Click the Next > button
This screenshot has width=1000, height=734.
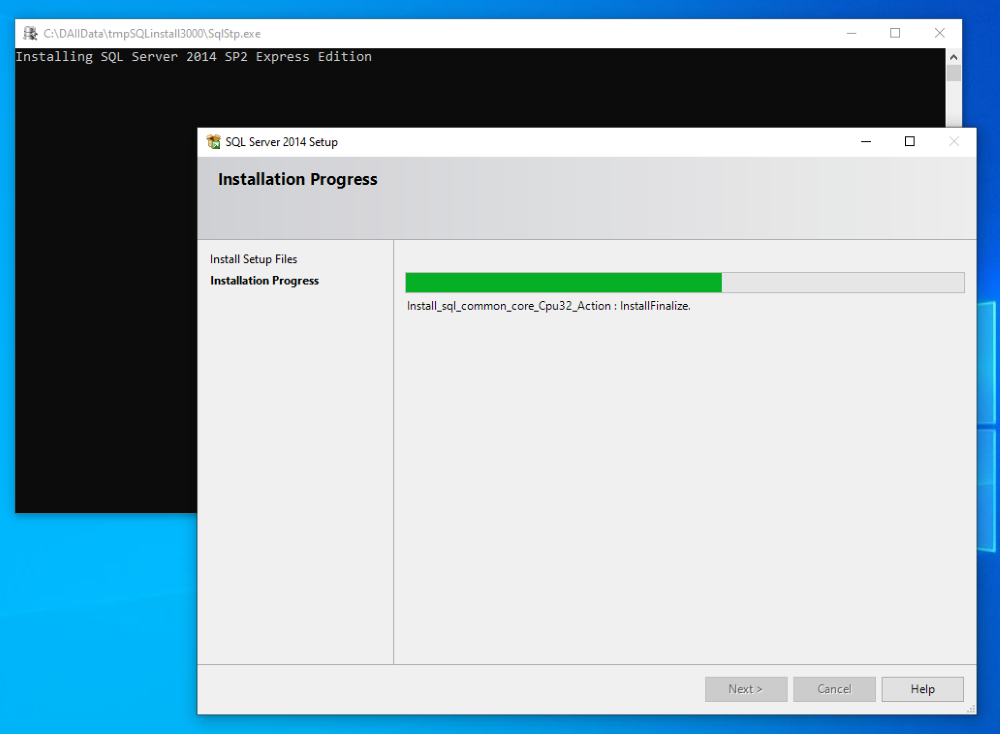point(746,689)
